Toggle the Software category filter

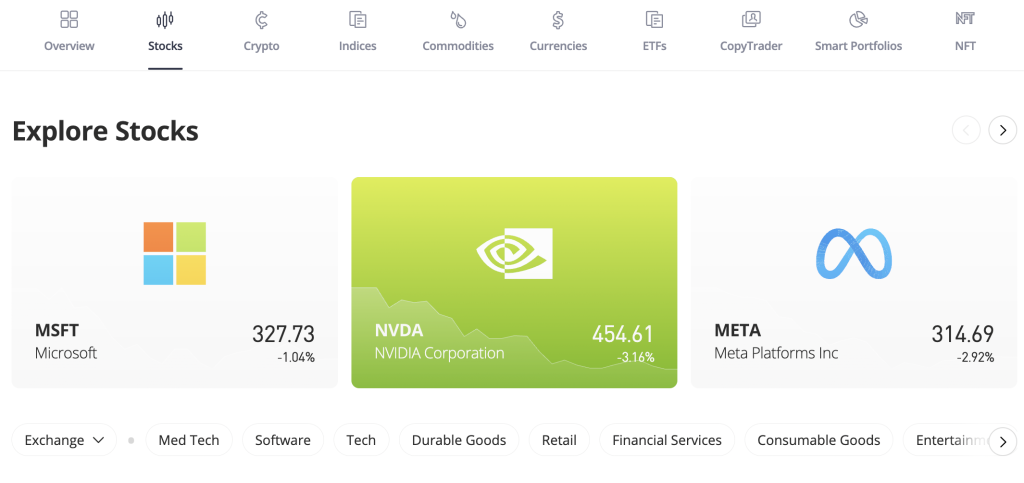[283, 440]
